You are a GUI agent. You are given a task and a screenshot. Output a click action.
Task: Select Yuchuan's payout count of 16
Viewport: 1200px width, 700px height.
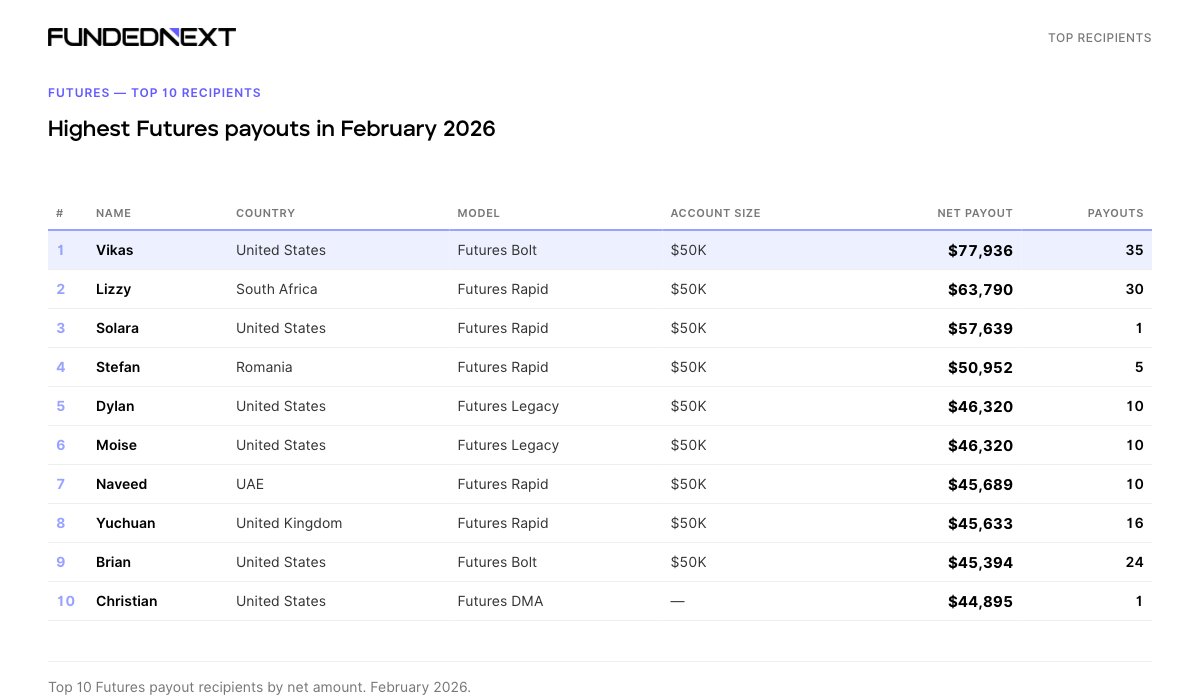pyautogui.click(x=1134, y=523)
